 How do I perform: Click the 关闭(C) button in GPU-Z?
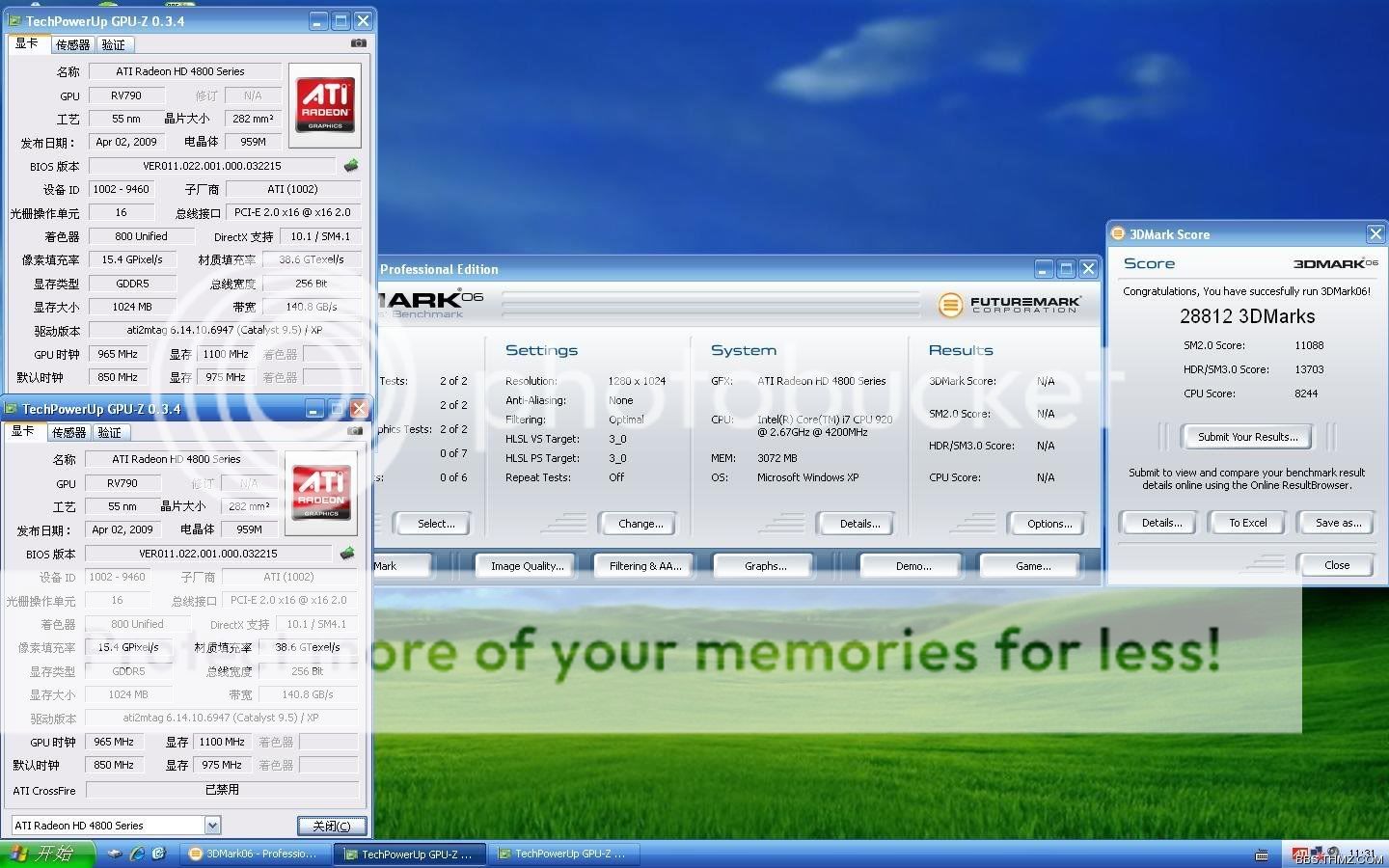coord(332,826)
